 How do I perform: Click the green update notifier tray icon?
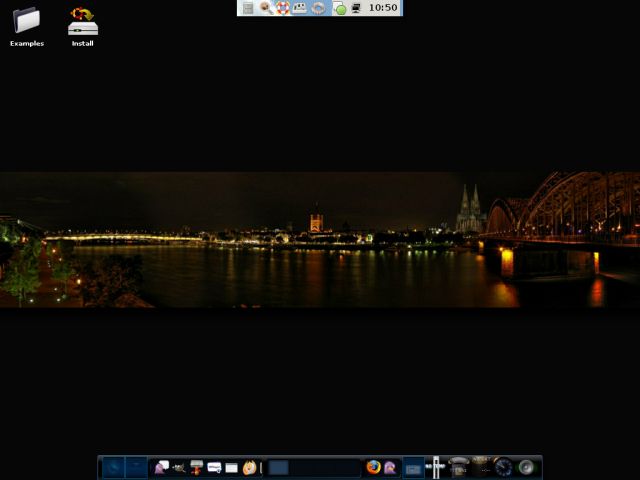click(x=339, y=8)
